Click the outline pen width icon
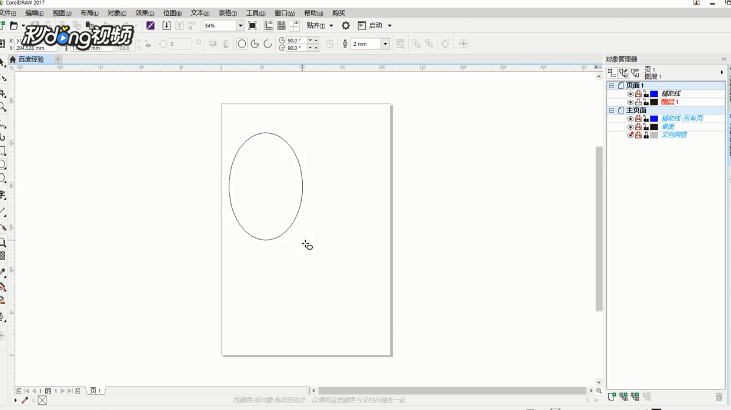 click(345, 44)
